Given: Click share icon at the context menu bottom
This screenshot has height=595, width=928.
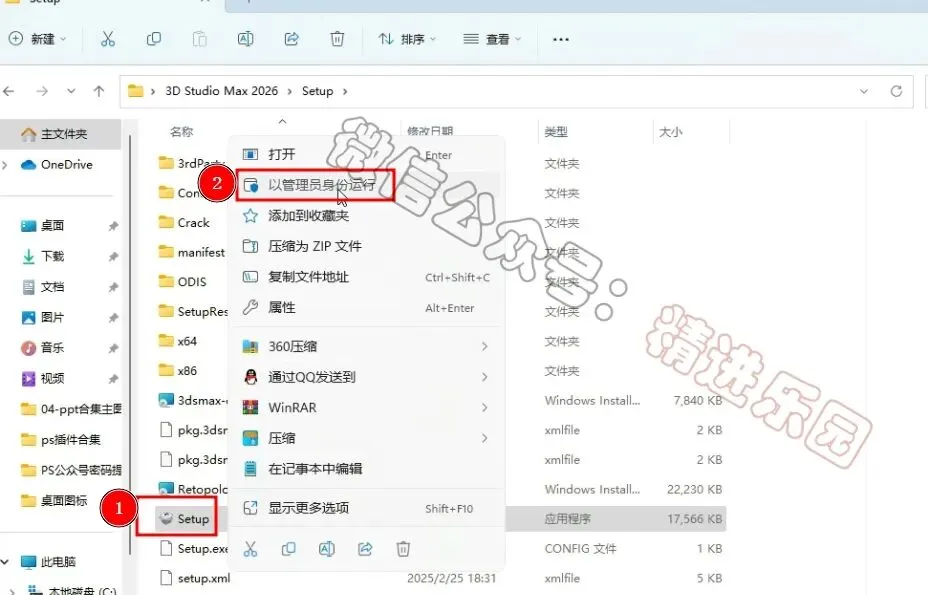Looking at the screenshot, I should (x=365, y=549).
